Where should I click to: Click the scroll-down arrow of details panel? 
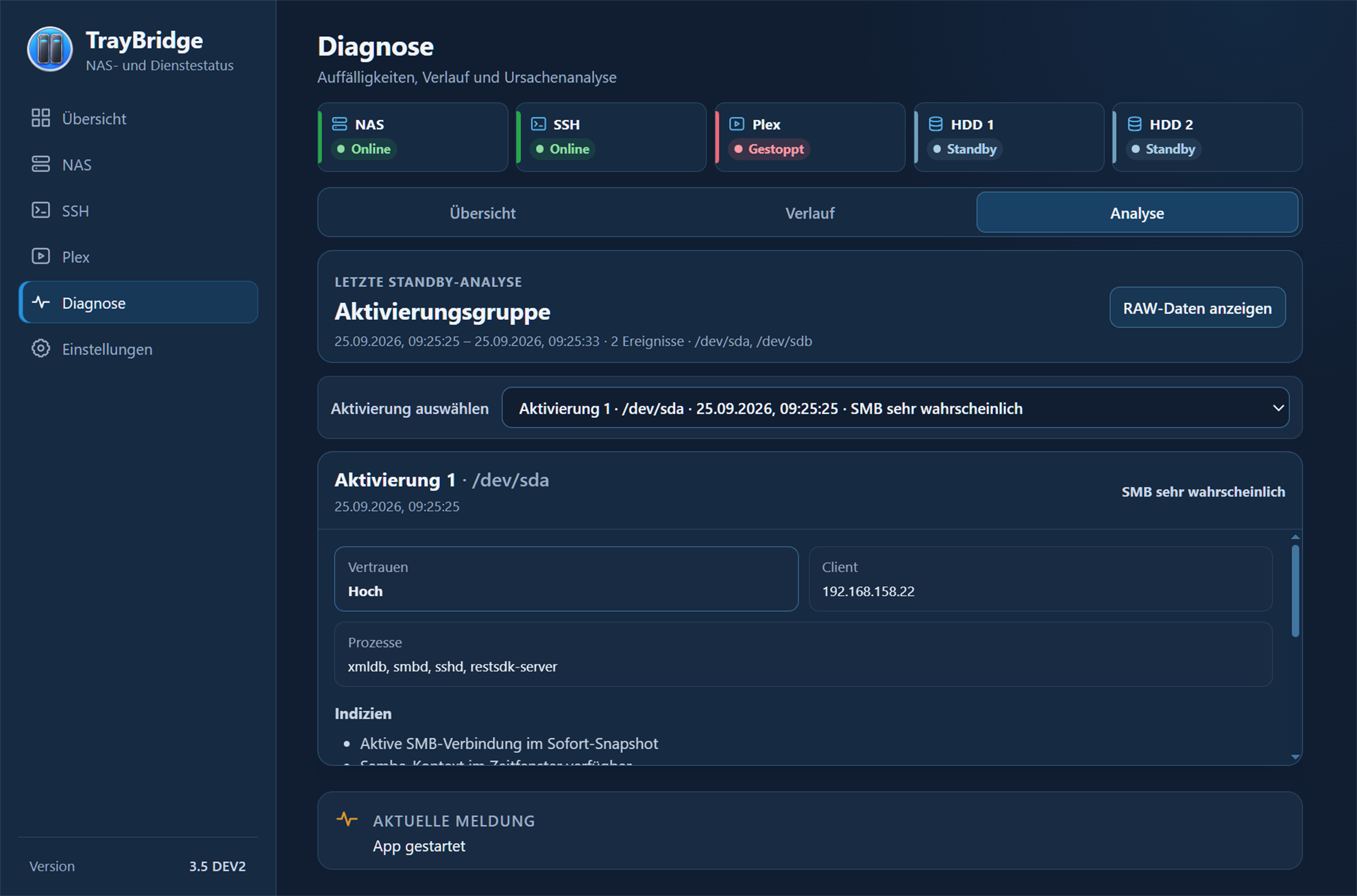(x=1295, y=757)
